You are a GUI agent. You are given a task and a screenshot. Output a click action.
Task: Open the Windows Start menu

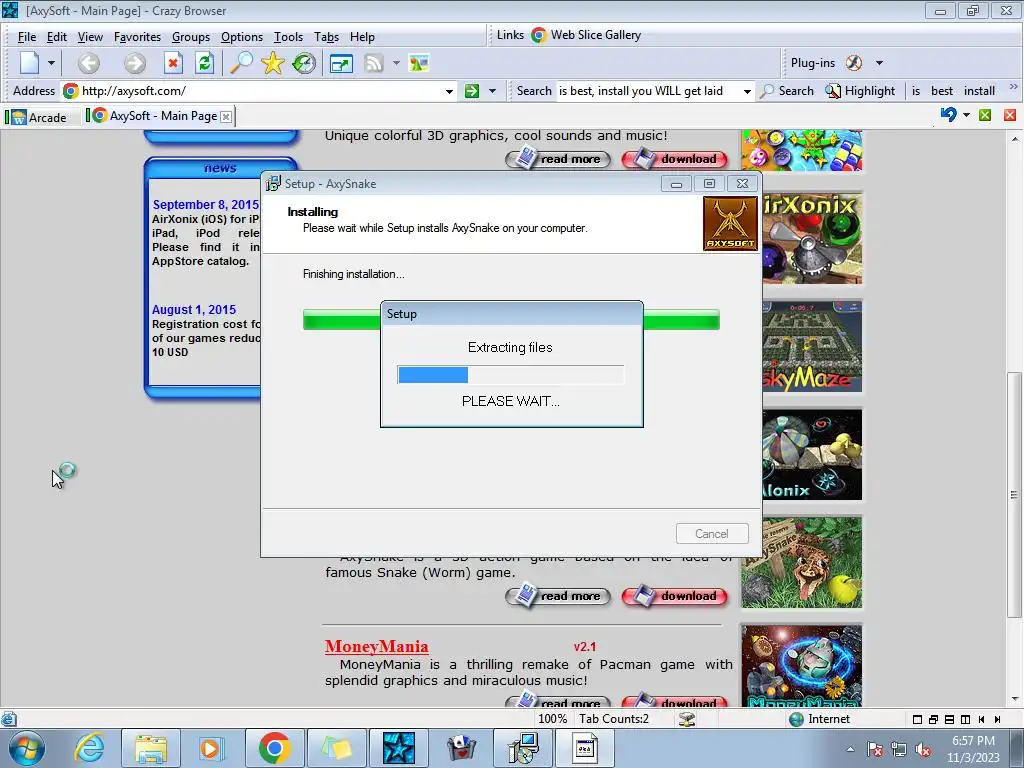pyautogui.click(x=27, y=748)
